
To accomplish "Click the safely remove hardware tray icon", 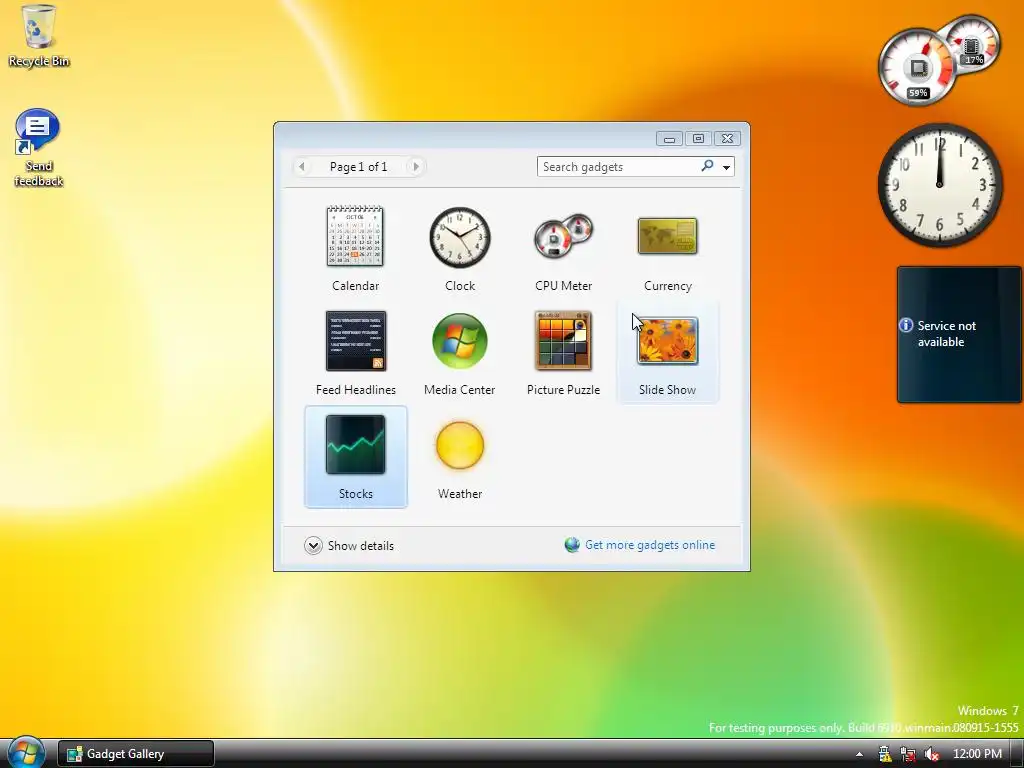I will (885, 754).
